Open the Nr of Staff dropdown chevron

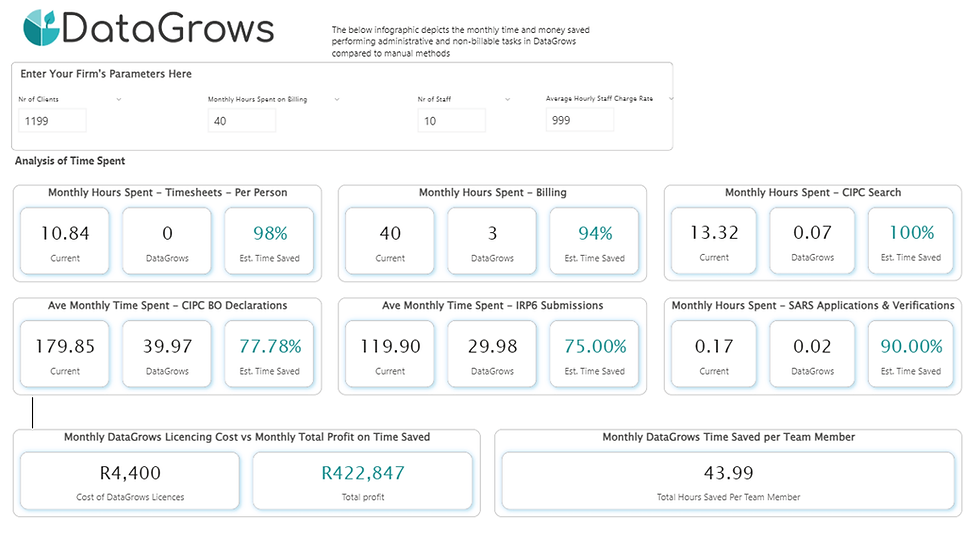pyautogui.click(x=508, y=99)
